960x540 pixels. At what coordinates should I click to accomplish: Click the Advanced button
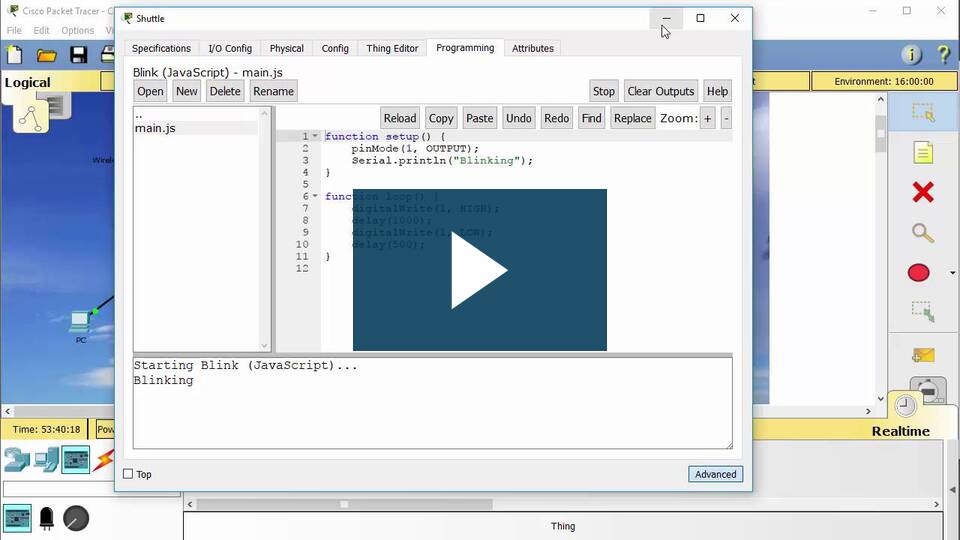pyautogui.click(x=715, y=474)
